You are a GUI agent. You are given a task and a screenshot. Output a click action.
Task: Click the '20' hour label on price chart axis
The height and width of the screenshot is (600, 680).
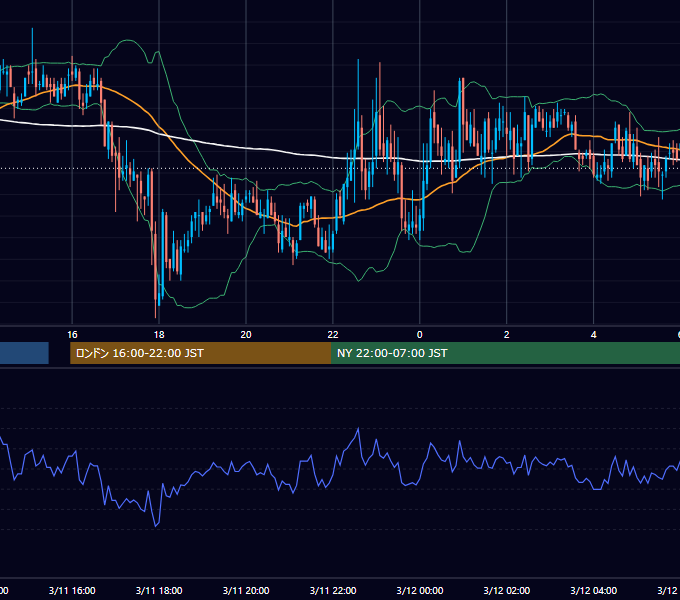[x=246, y=335]
